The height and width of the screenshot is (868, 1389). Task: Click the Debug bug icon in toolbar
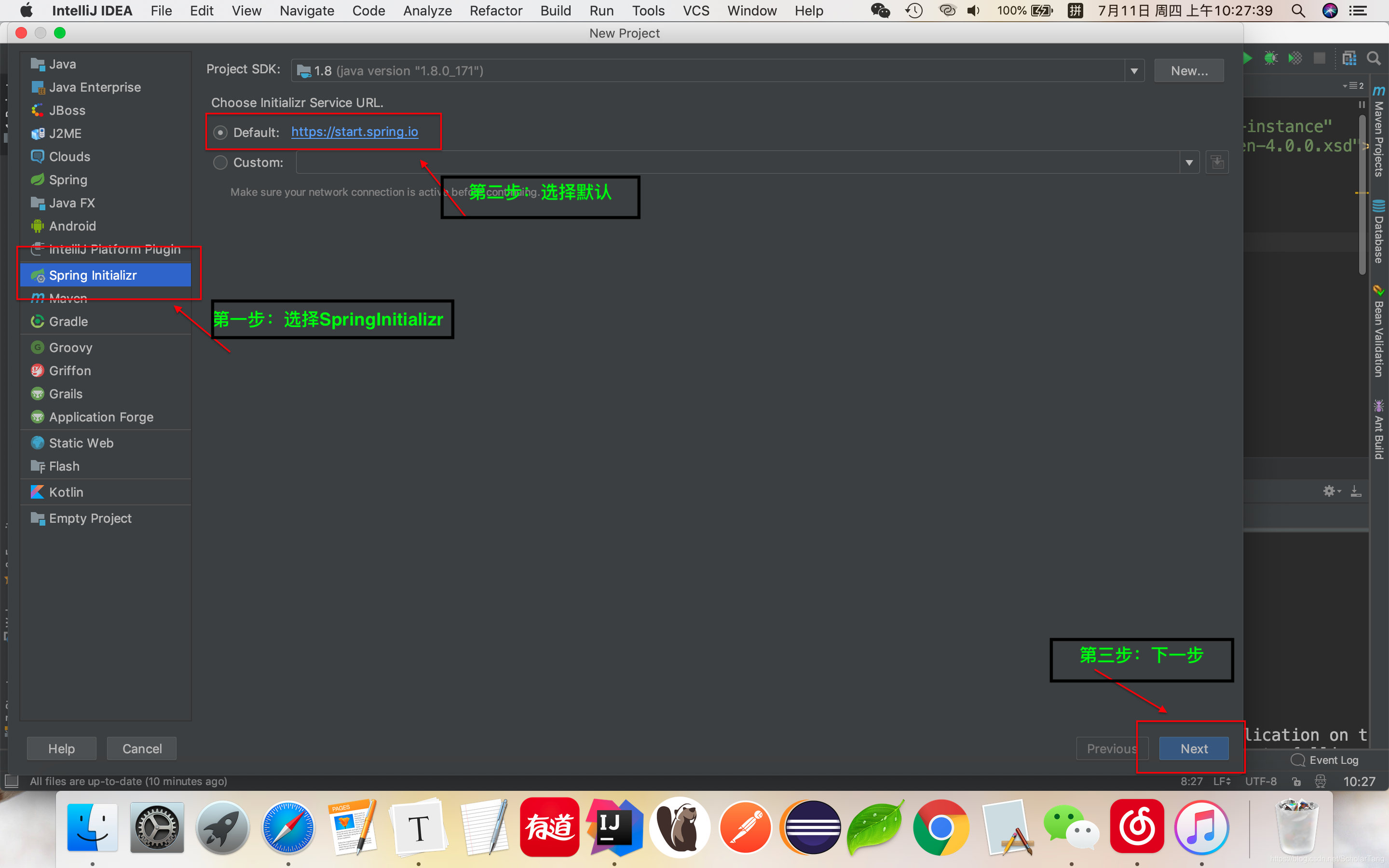[1271, 58]
